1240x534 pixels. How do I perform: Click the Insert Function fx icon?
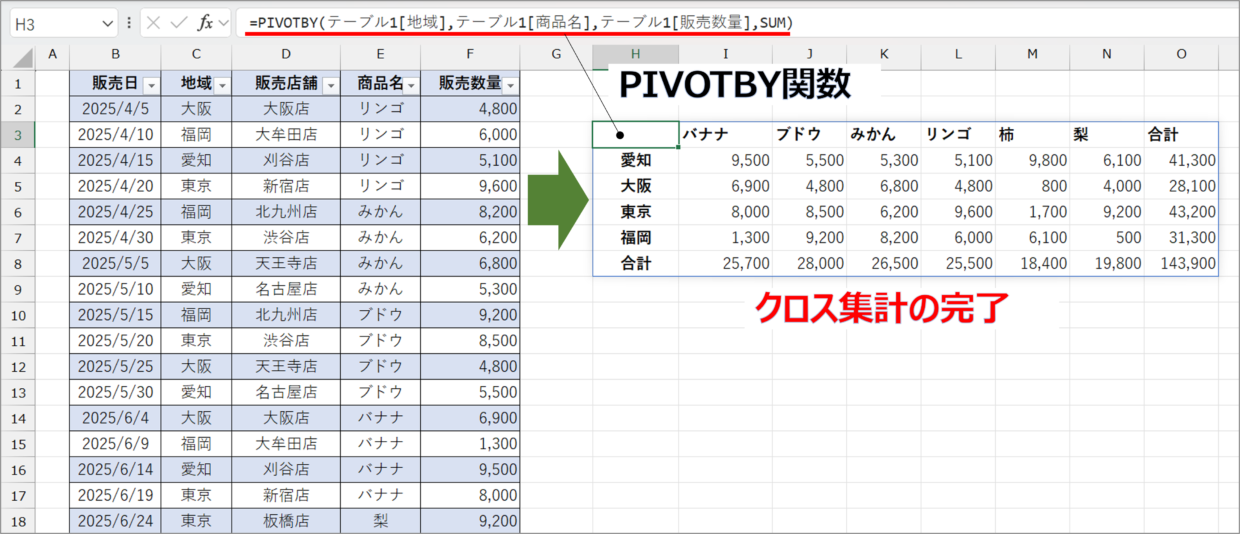(204, 22)
